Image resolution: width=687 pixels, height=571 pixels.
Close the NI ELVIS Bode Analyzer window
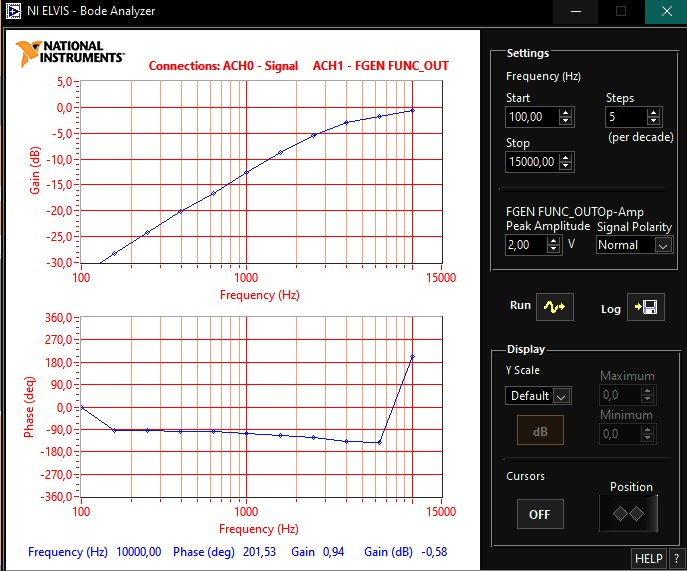click(666, 11)
